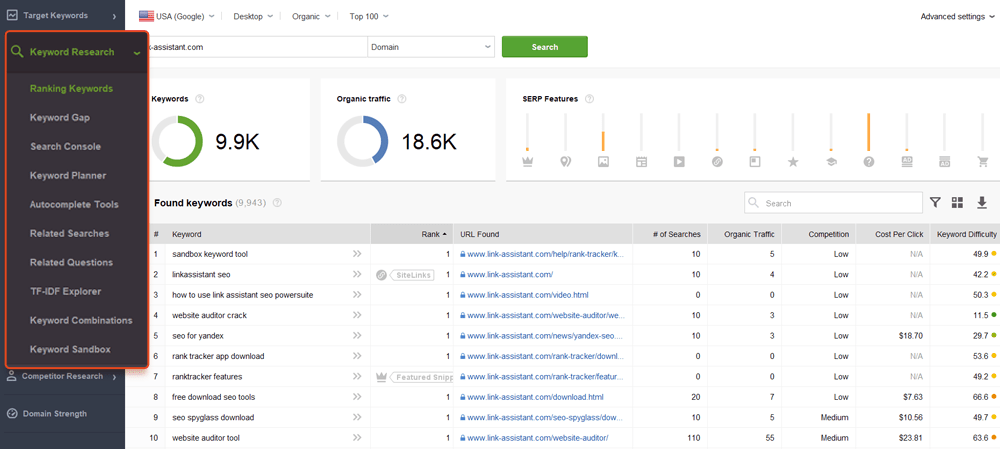This screenshot has width=1000, height=449.
Task: Select the shopping cart SERP icon
Action: [x=983, y=162]
